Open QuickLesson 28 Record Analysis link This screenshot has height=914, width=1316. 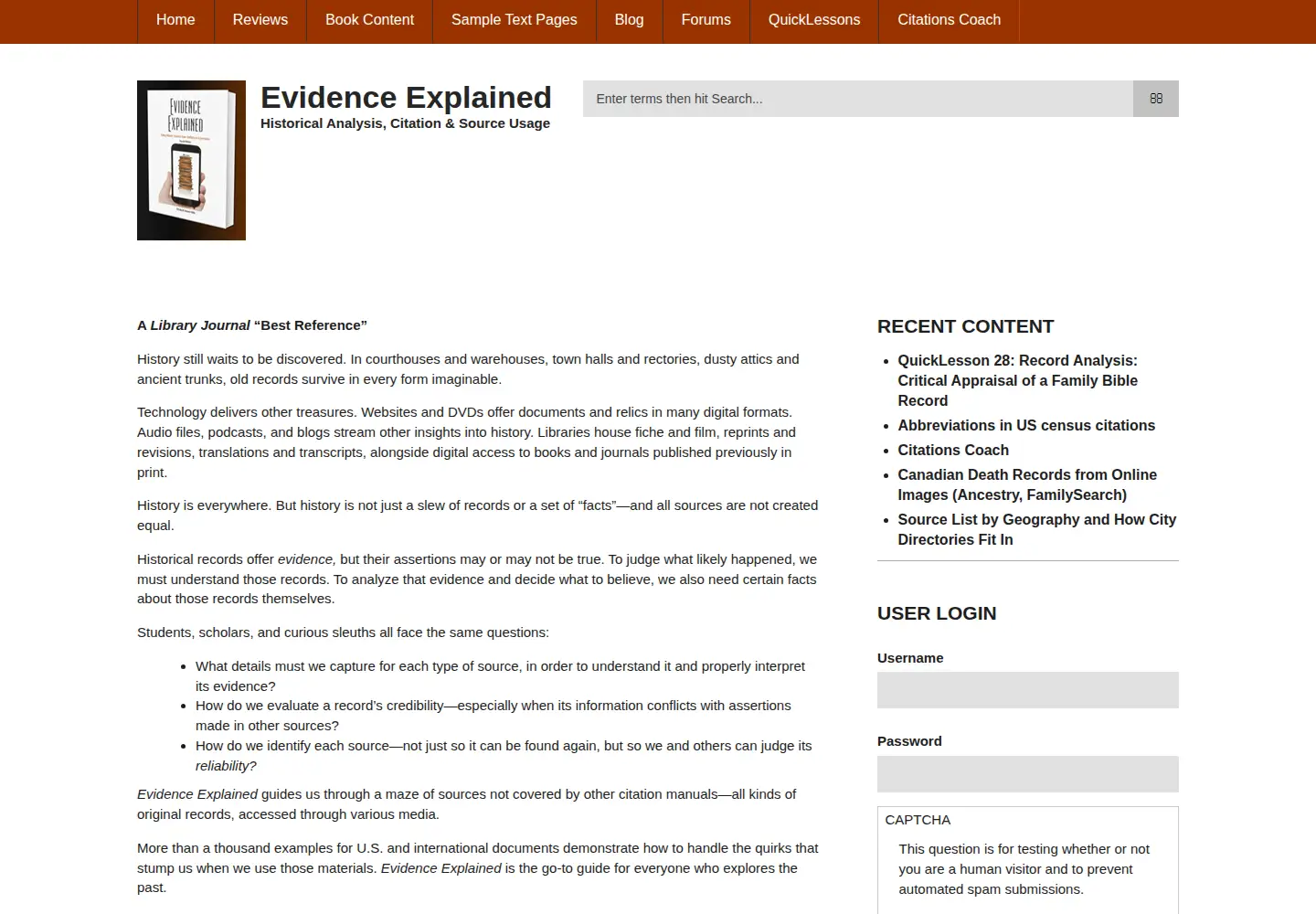1018,380
